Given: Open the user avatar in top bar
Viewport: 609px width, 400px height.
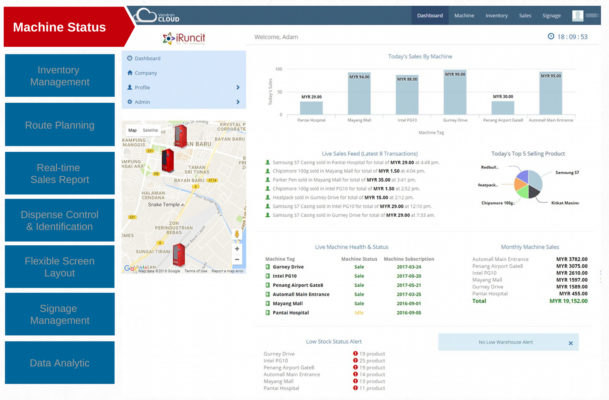Looking at the screenshot, I should pos(578,16).
